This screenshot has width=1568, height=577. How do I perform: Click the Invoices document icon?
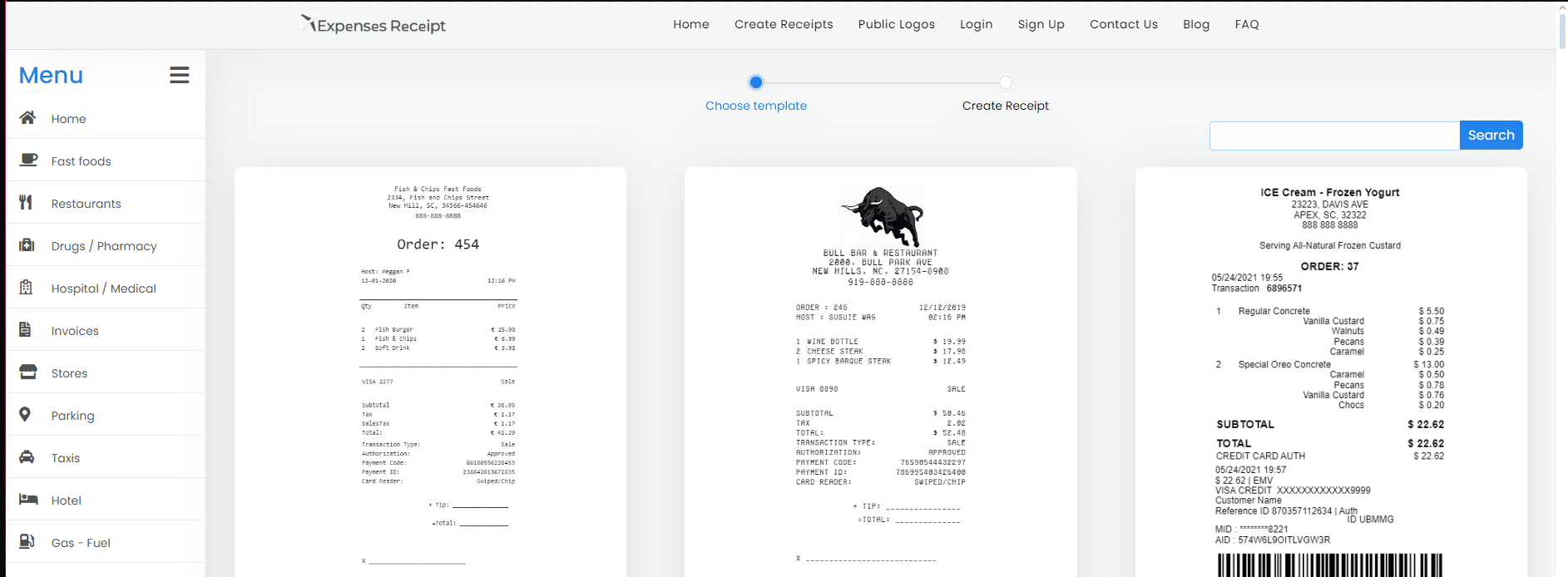25,329
